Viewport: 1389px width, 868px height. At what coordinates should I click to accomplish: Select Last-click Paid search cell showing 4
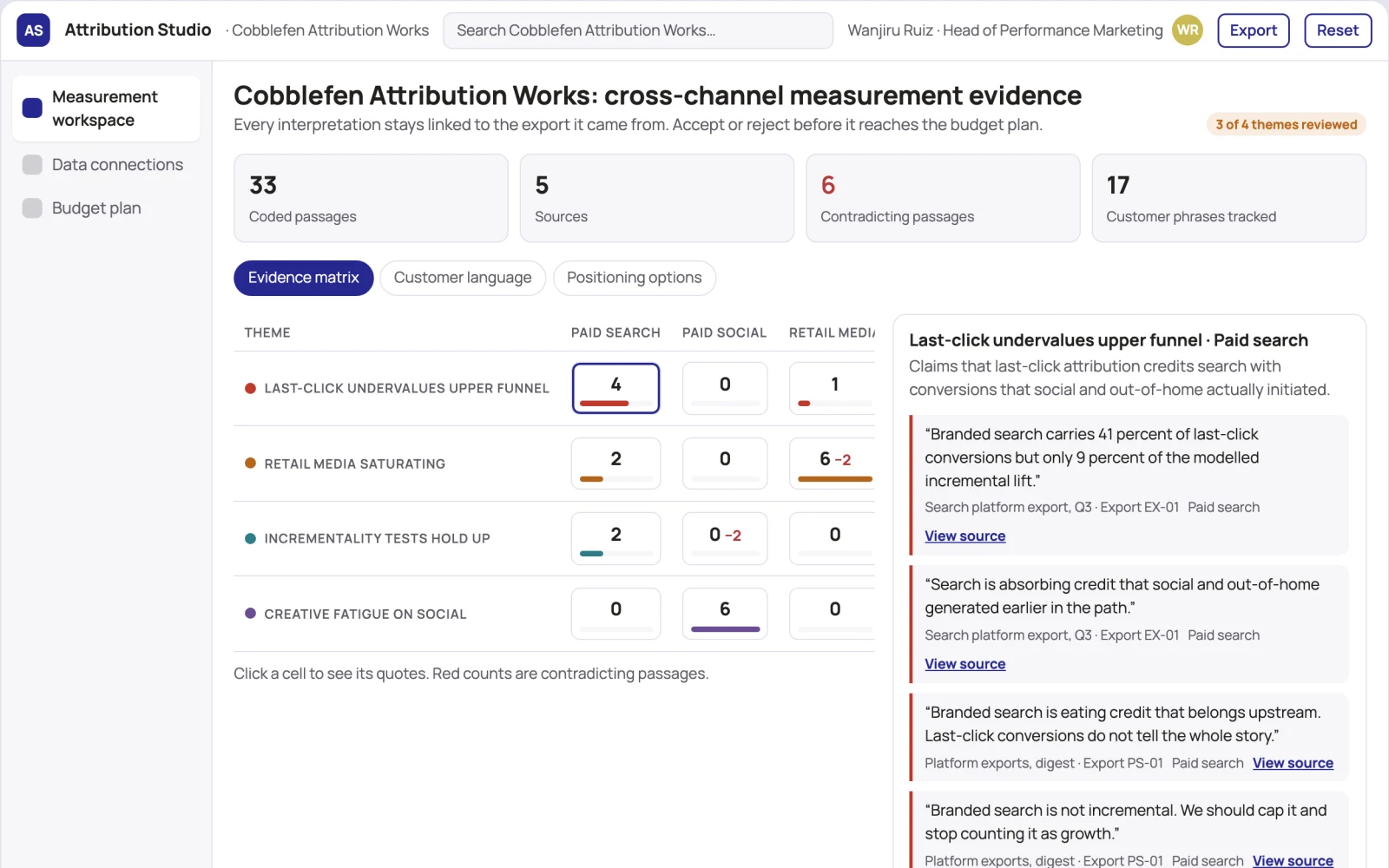616,388
